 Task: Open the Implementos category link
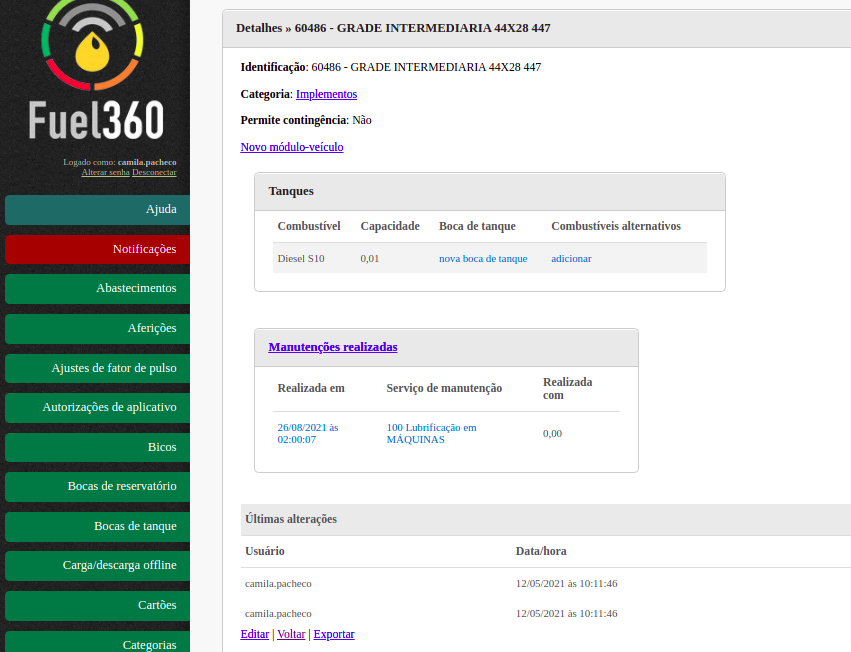(x=326, y=94)
